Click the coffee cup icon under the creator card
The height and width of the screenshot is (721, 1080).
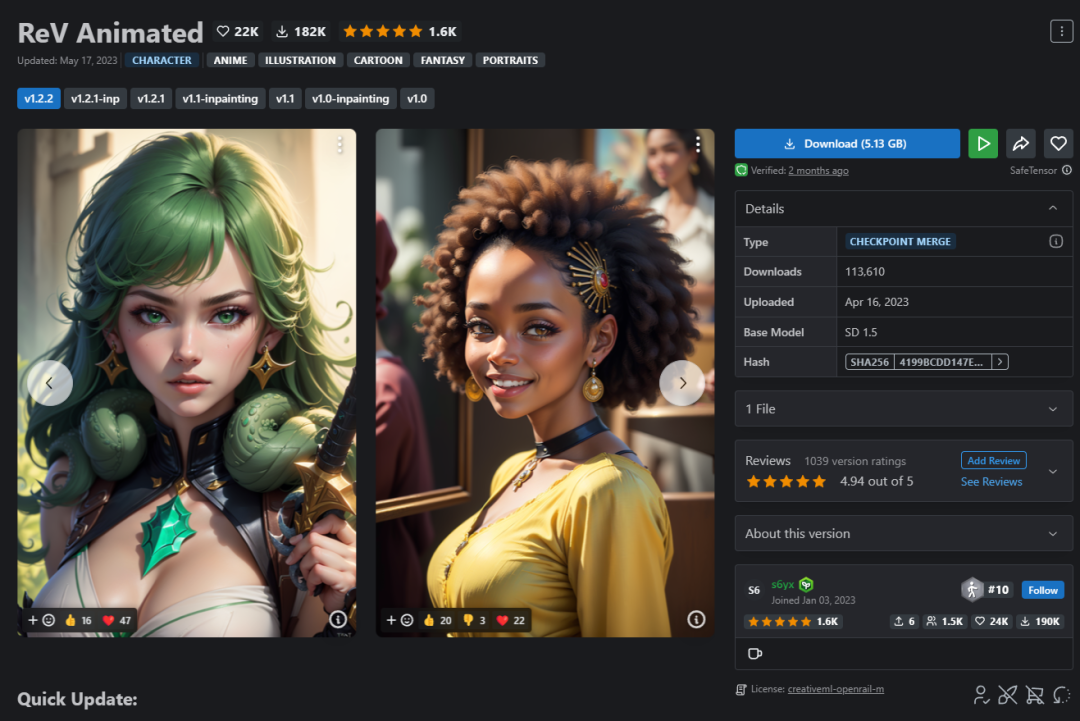[755, 654]
